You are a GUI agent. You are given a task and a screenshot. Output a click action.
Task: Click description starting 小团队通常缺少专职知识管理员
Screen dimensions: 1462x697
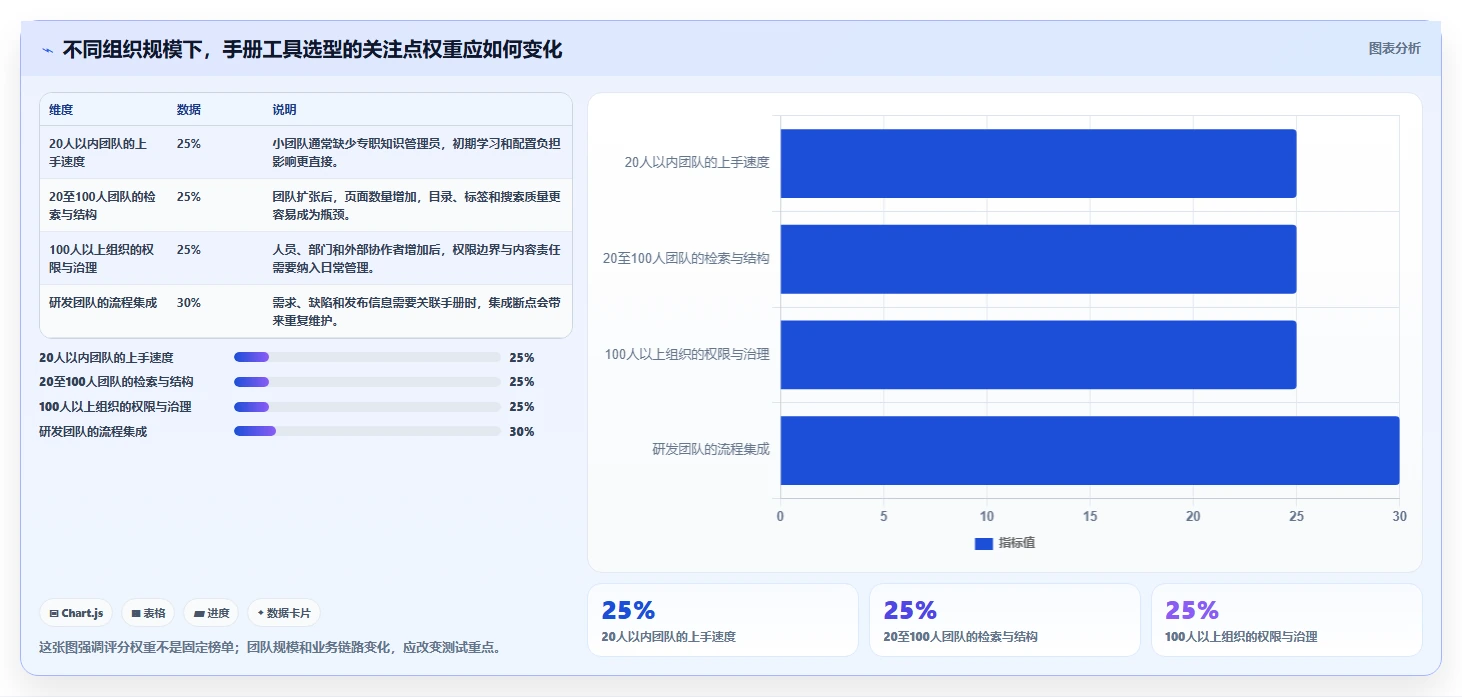tap(416, 152)
